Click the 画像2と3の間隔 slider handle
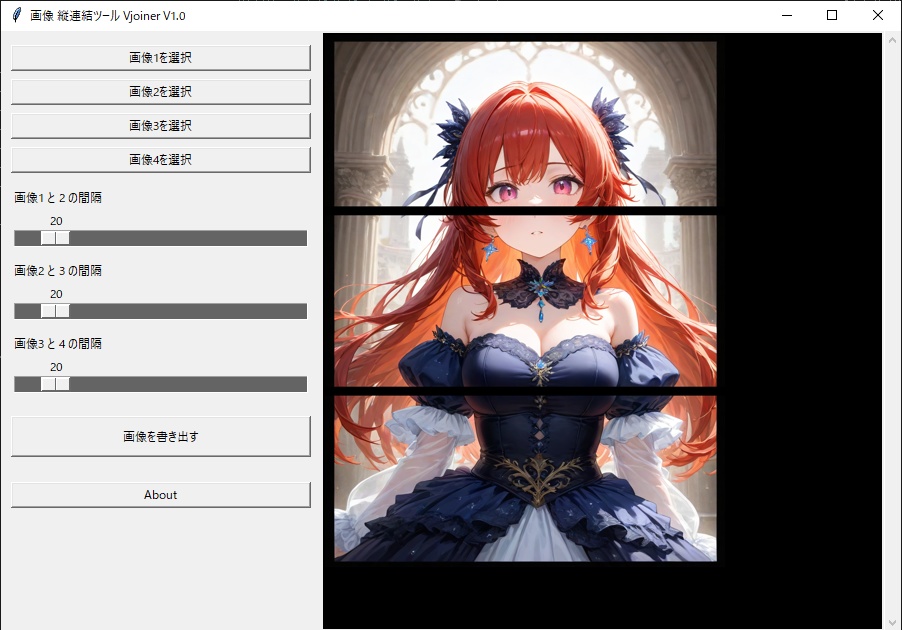The image size is (902, 630). tap(55, 310)
